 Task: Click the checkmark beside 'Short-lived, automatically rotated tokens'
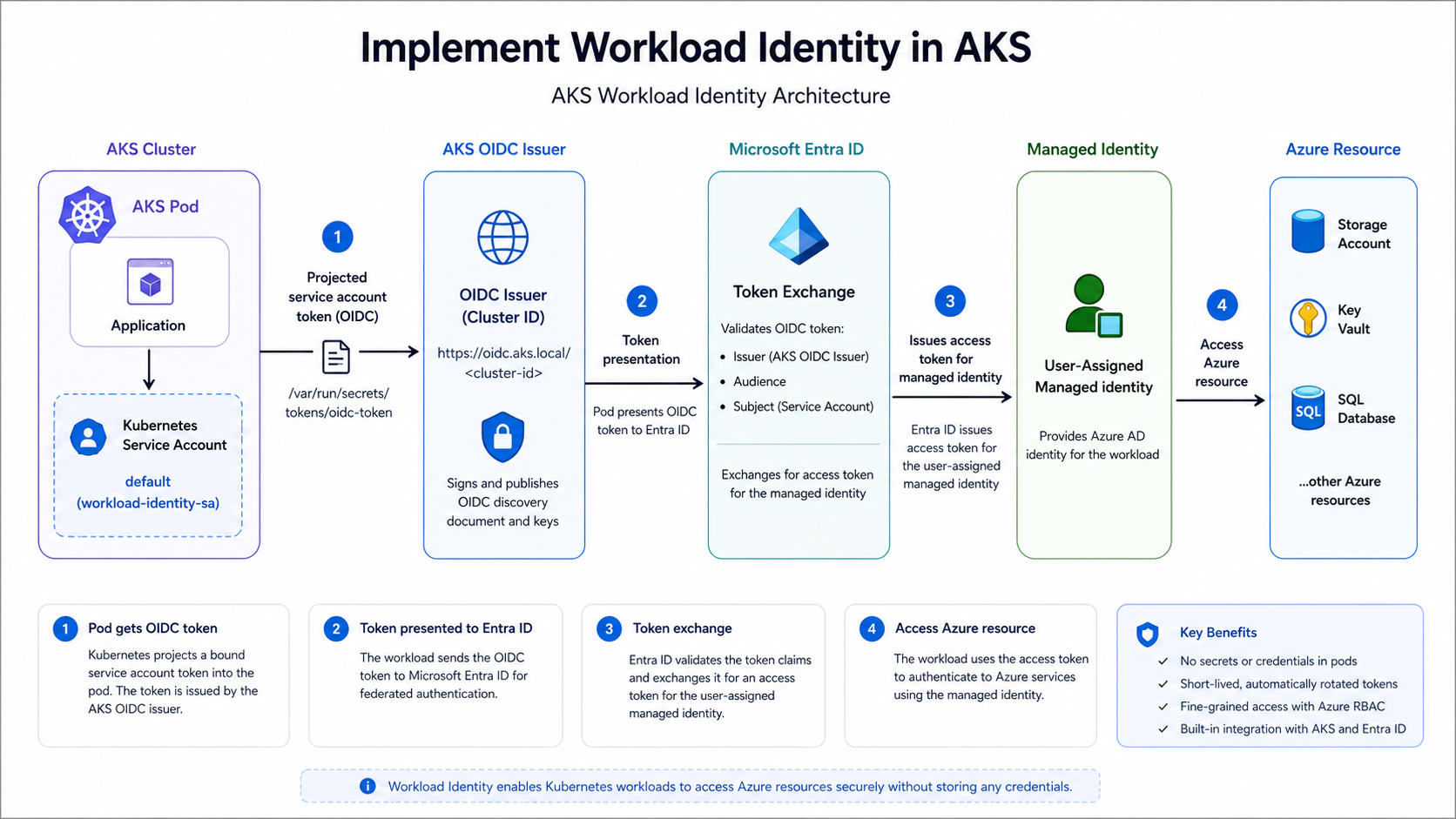pyautogui.click(x=1163, y=683)
